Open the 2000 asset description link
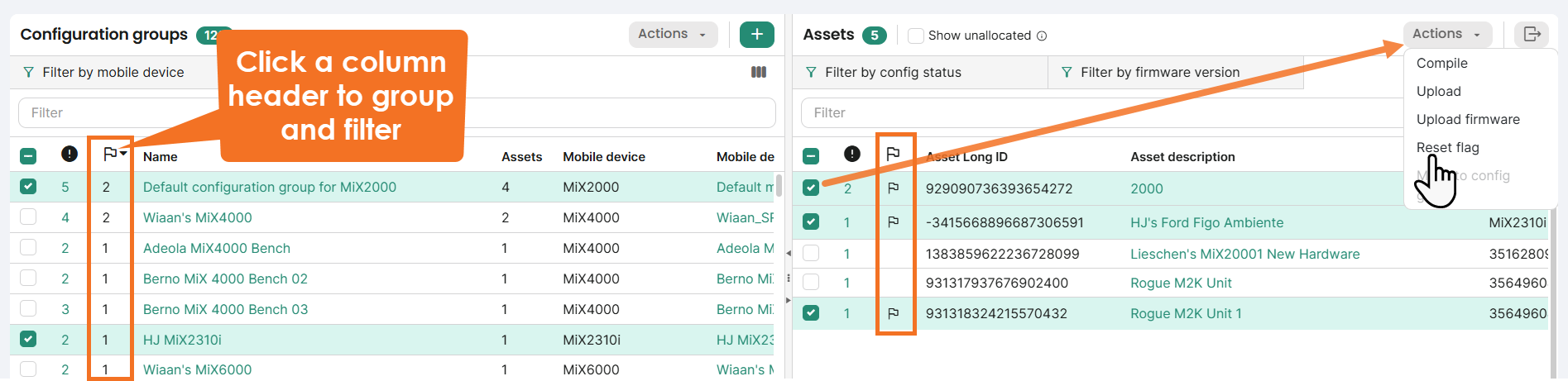The width and height of the screenshot is (1568, 381). click(1146, 188)
